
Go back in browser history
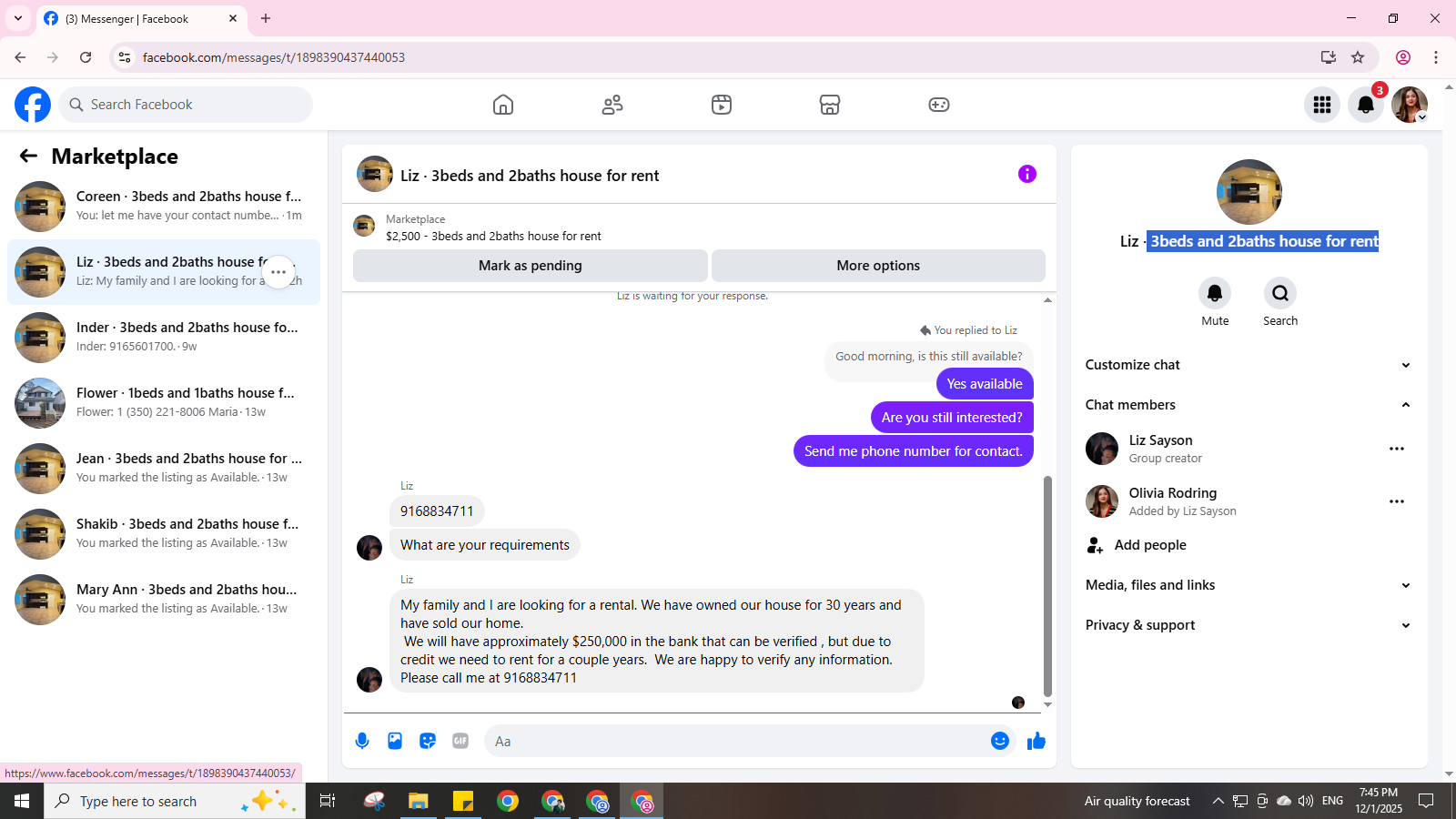tap(20, 57)
